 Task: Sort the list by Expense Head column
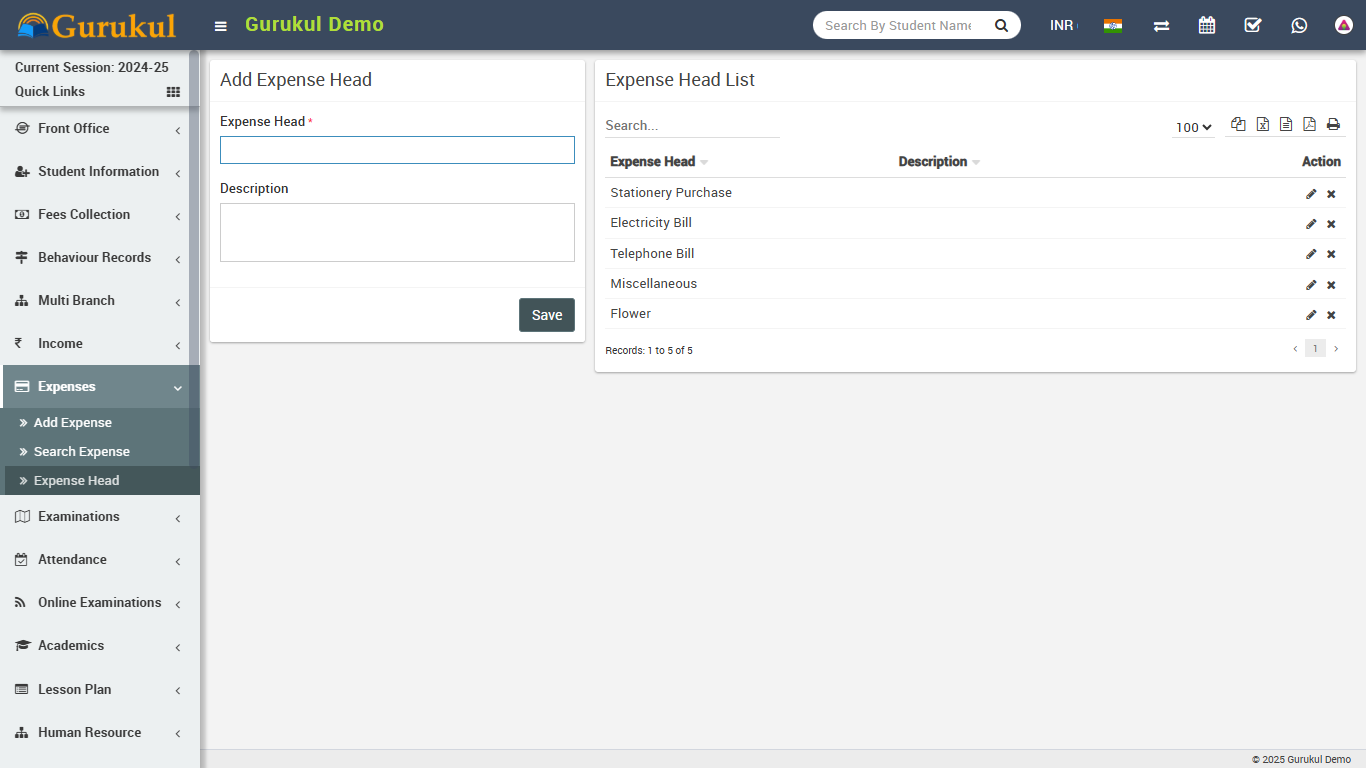[653, 162]
